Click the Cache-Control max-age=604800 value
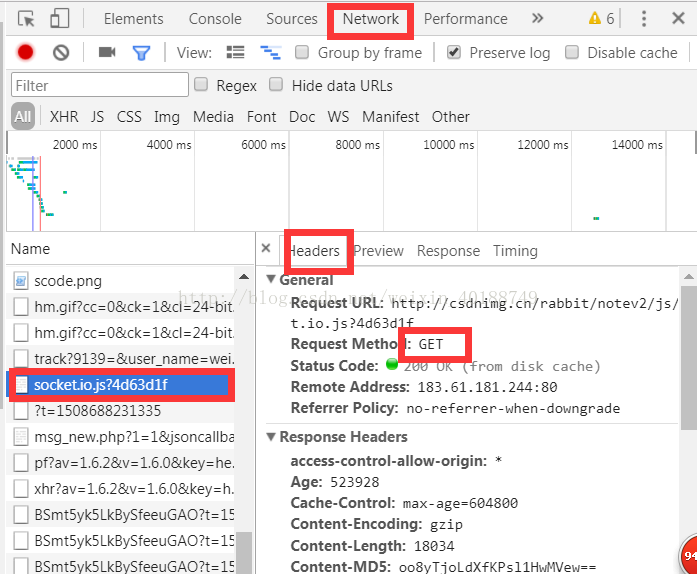 point(460,503)
